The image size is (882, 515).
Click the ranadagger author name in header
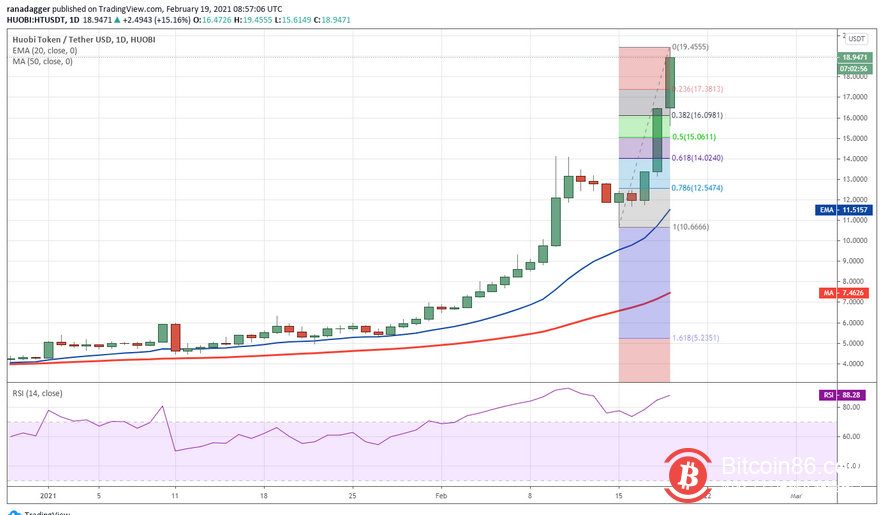pos(28,9)
